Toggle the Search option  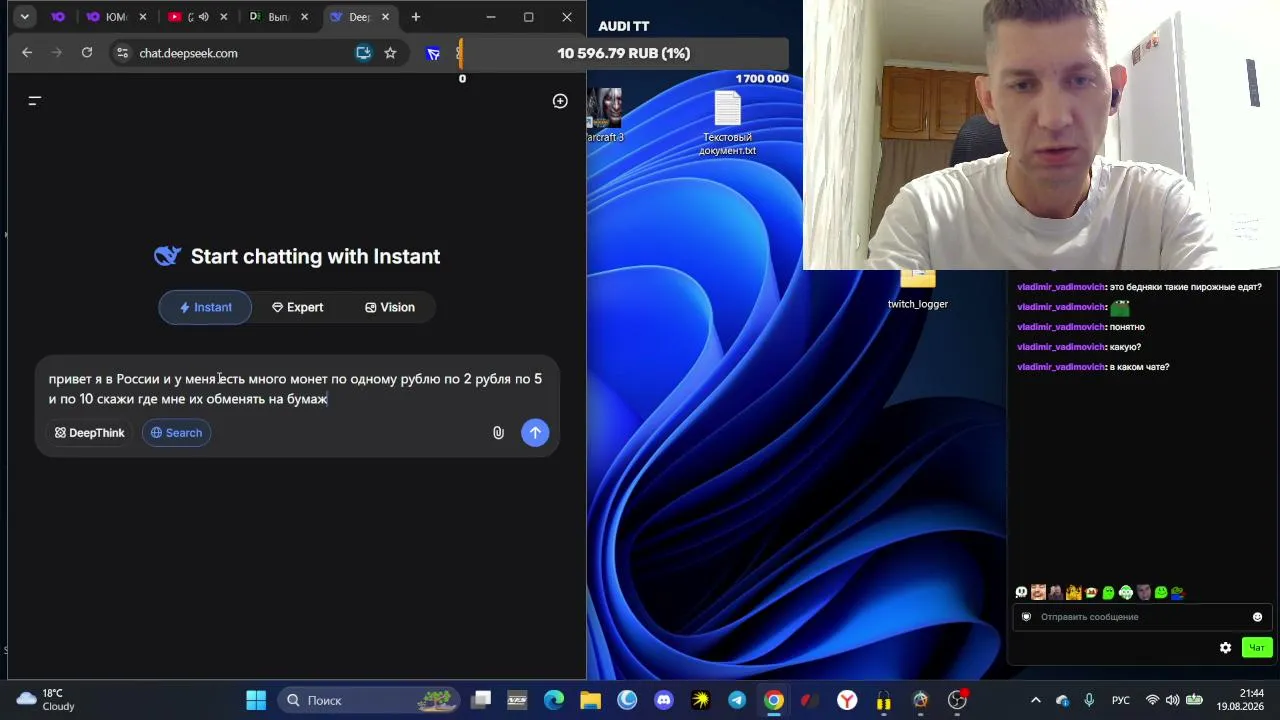(x=176, y=433)
